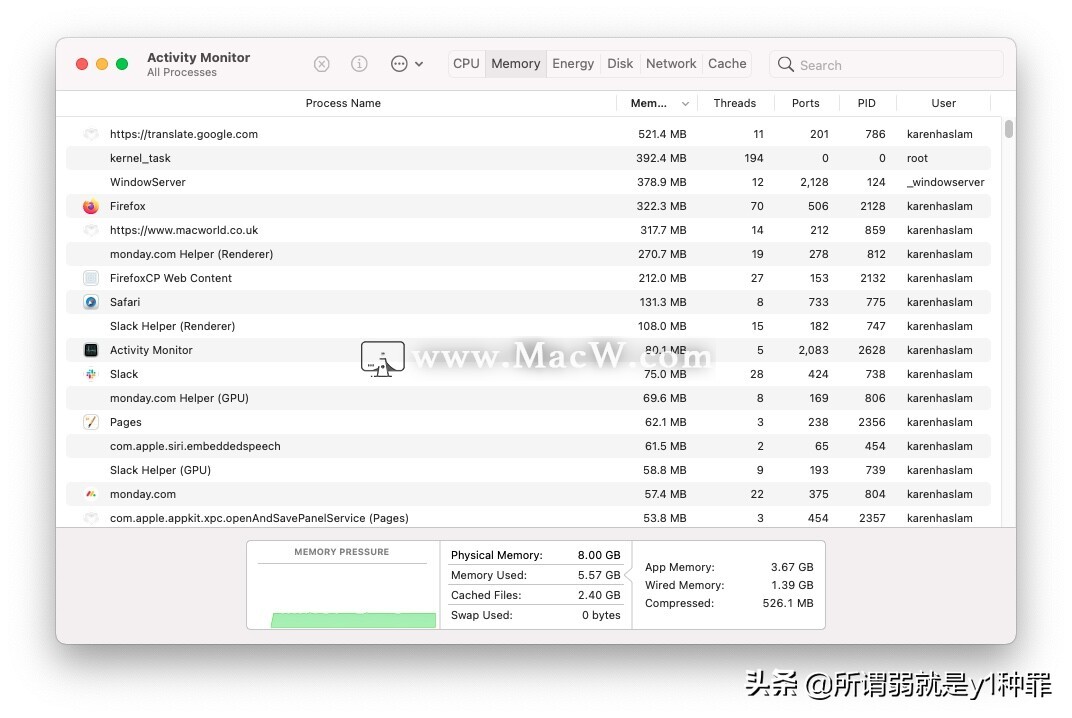Click the process list vertical scrollbar
The height and width of the screenshot is (718, 1072).
(1008, 129)
